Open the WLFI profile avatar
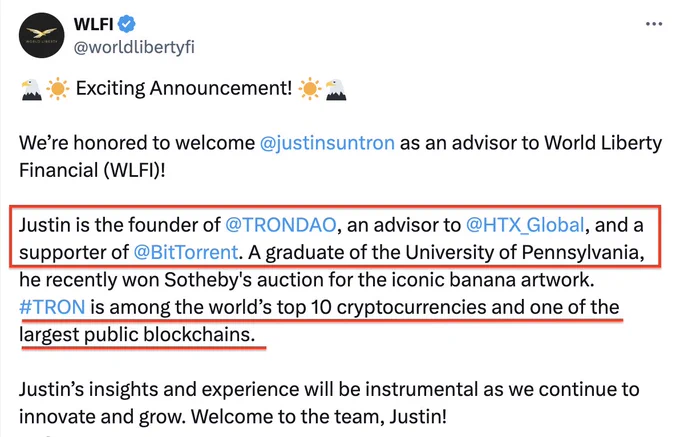 pos(41,35)
